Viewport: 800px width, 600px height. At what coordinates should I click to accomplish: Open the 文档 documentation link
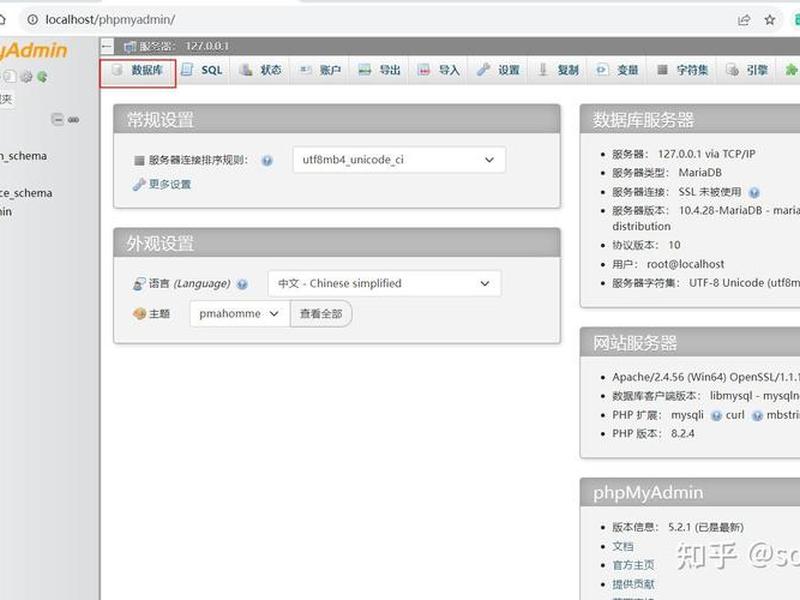tap(623, 546)
